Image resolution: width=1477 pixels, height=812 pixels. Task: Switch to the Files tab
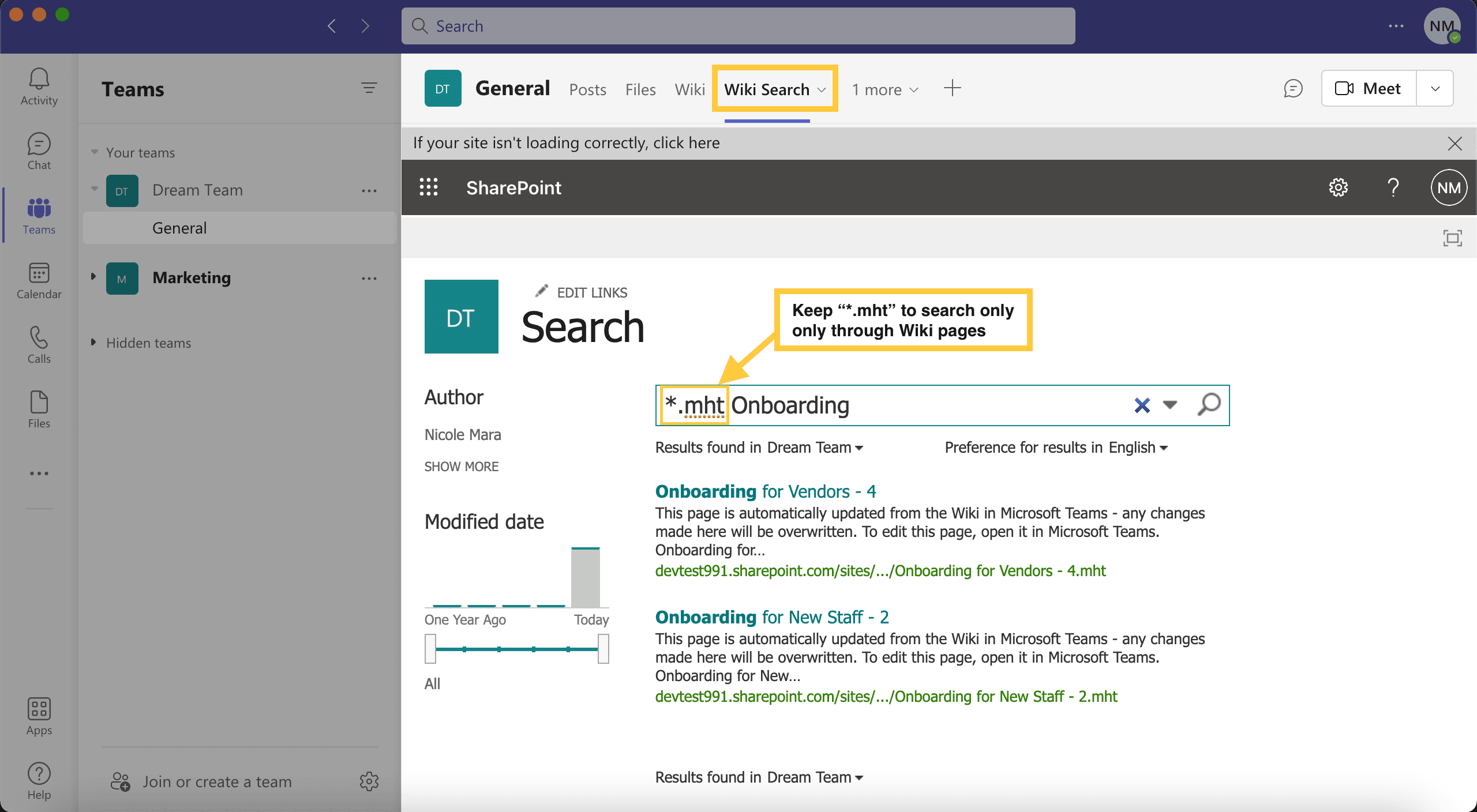click(640, 89)
